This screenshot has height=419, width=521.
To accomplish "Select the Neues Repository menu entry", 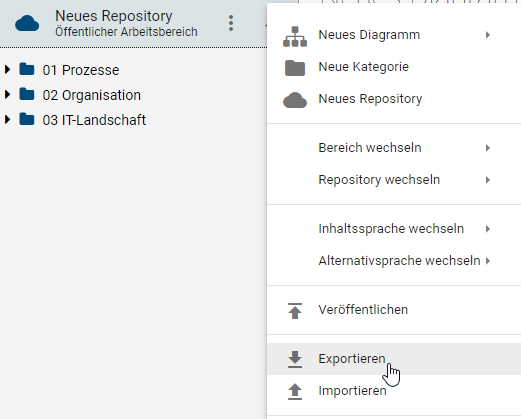I will (x=394, y=99).
